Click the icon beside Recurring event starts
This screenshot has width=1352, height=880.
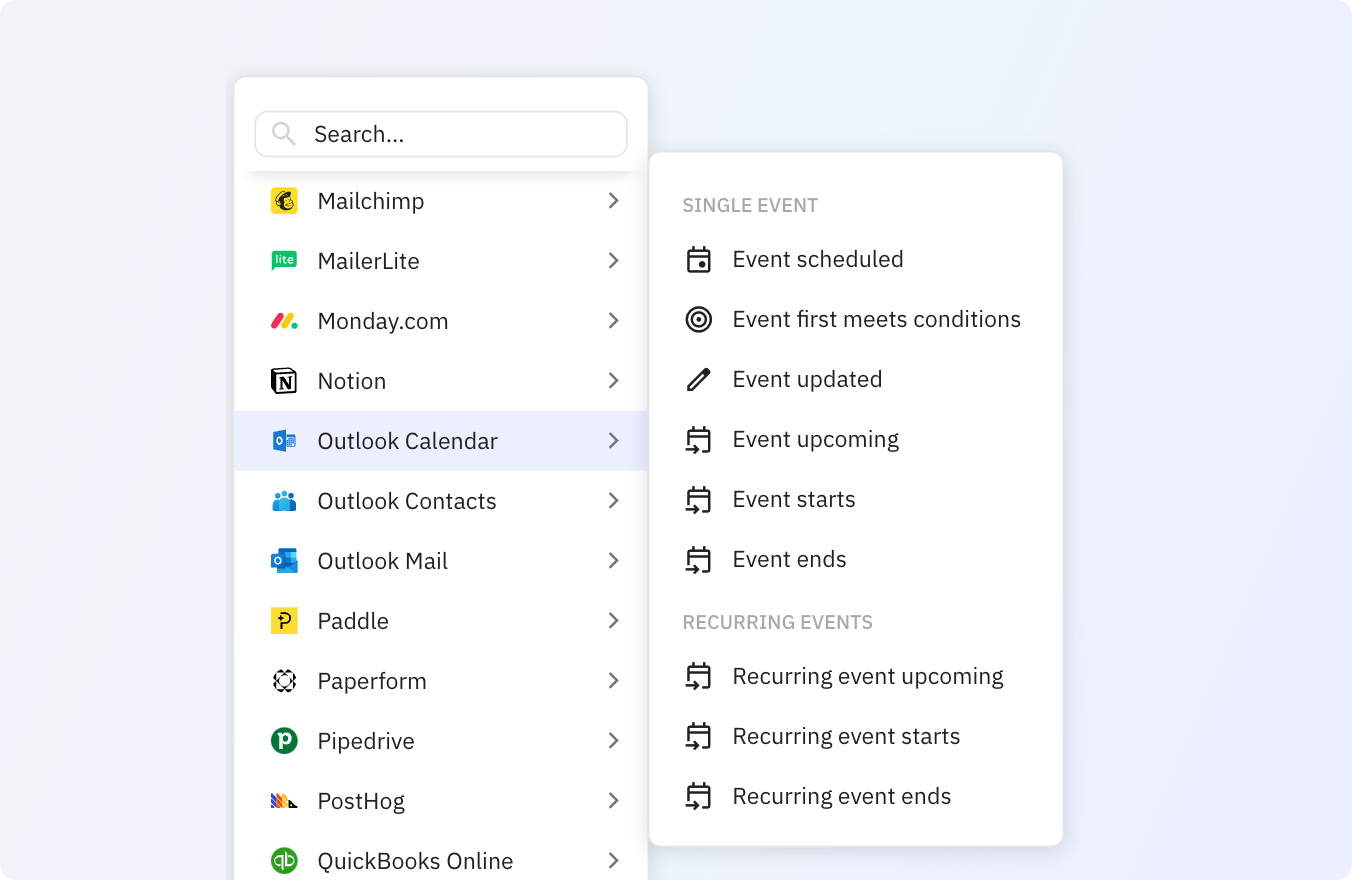[699, 737]
